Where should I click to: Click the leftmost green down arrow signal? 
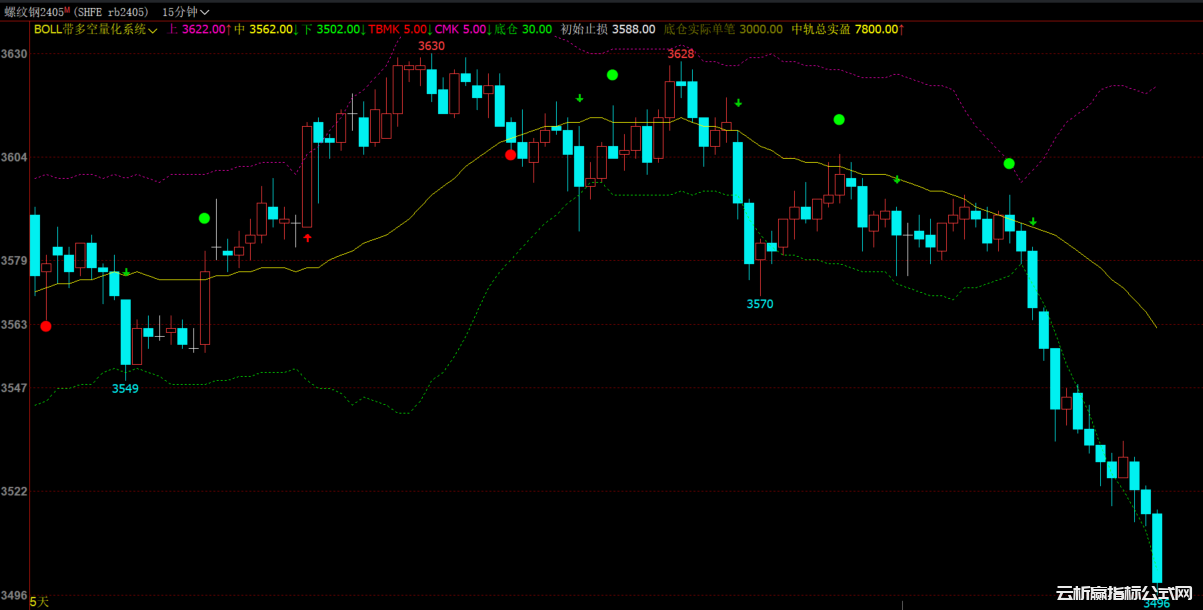click(127, 272)
